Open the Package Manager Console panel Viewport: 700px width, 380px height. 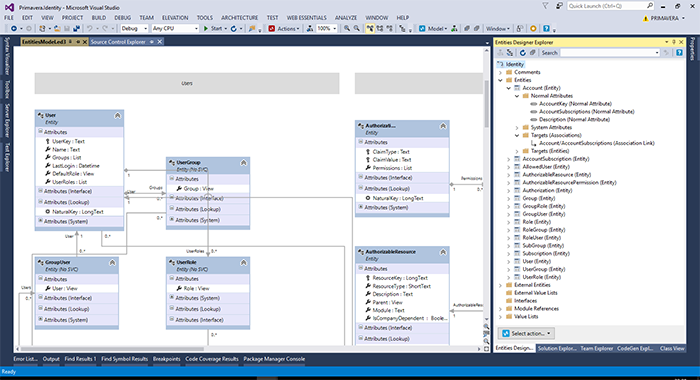tap(274, 359)
